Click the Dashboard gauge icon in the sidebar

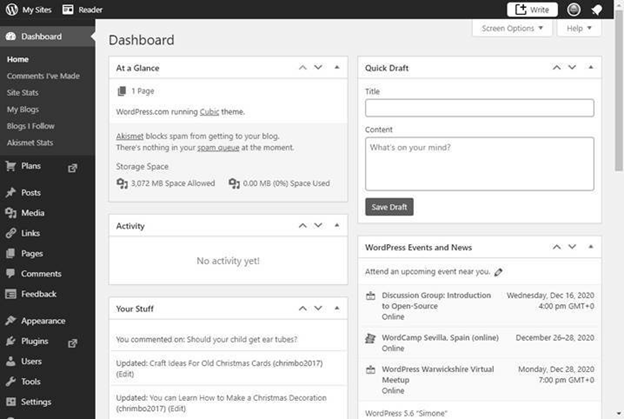tap(11, 37)
